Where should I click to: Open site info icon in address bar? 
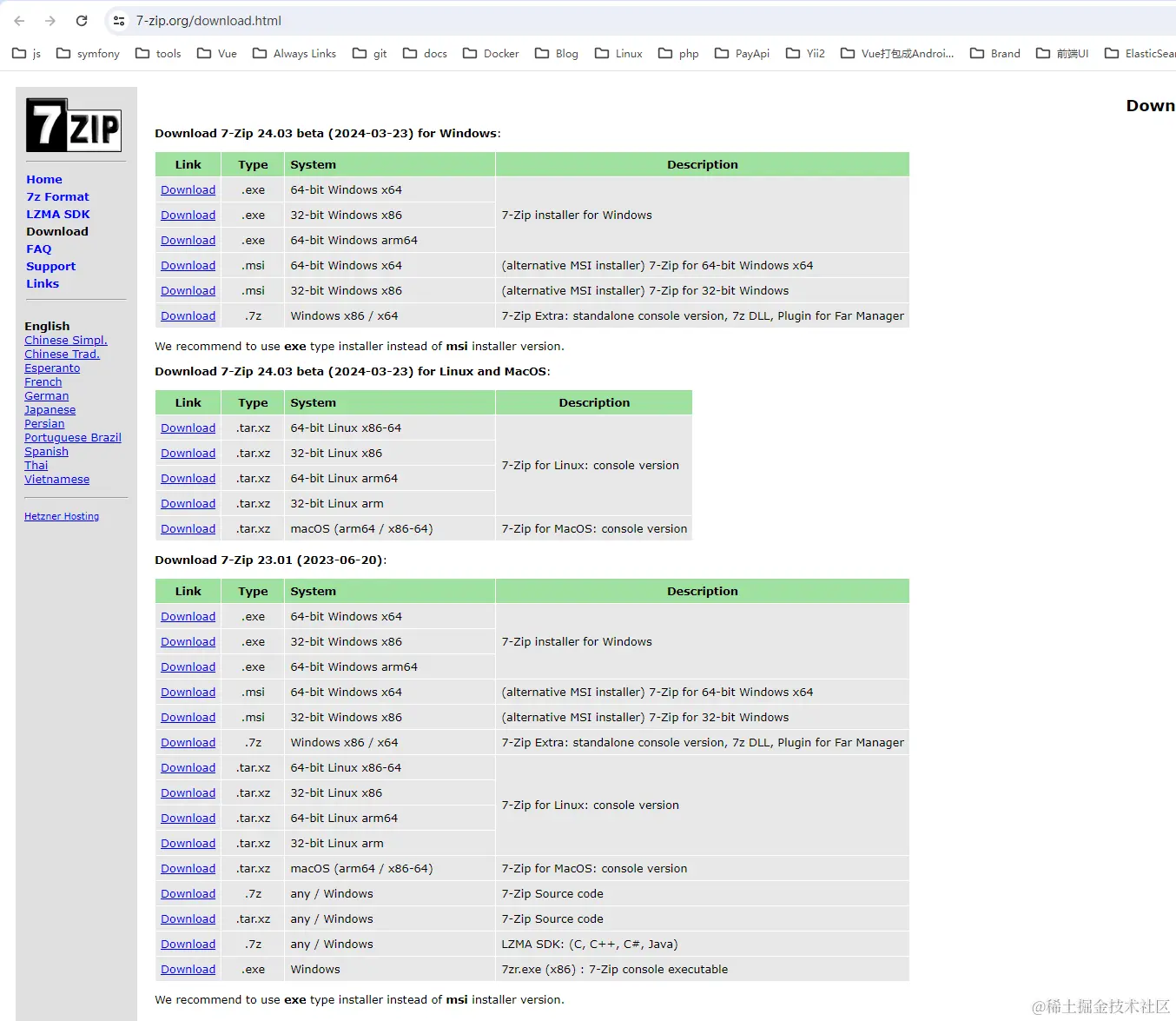(x=119, y=21)
